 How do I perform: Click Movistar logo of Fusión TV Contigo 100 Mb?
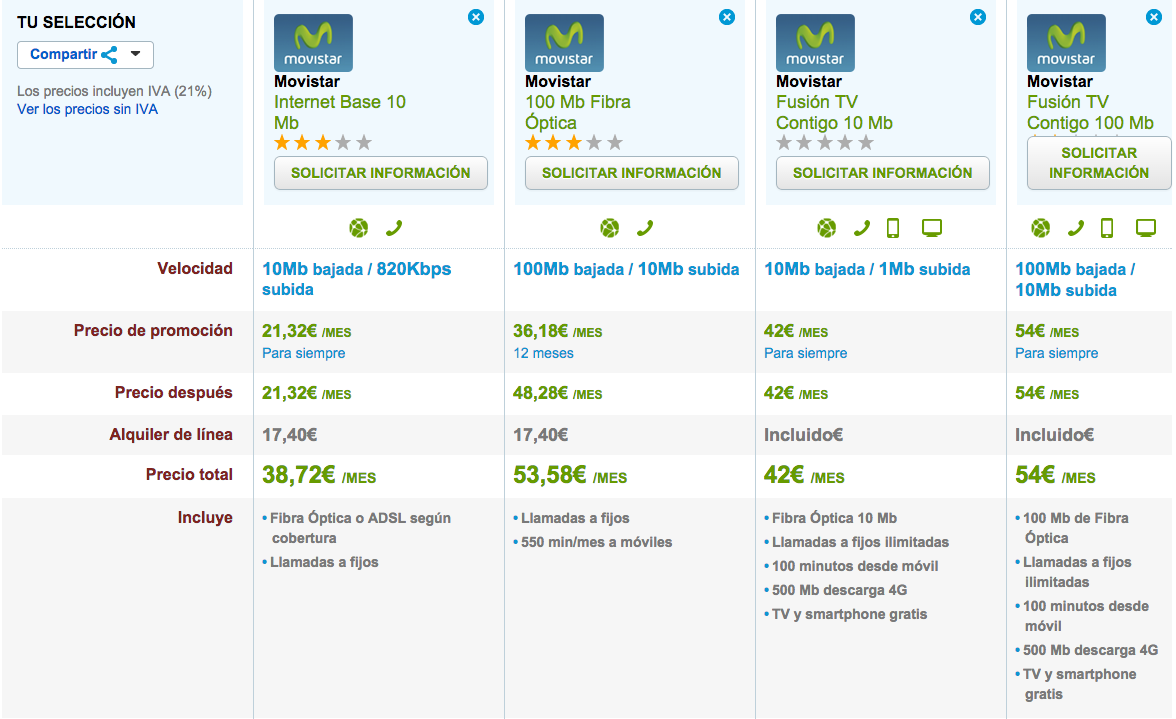pyautogui.click(x=1066, y=43)
